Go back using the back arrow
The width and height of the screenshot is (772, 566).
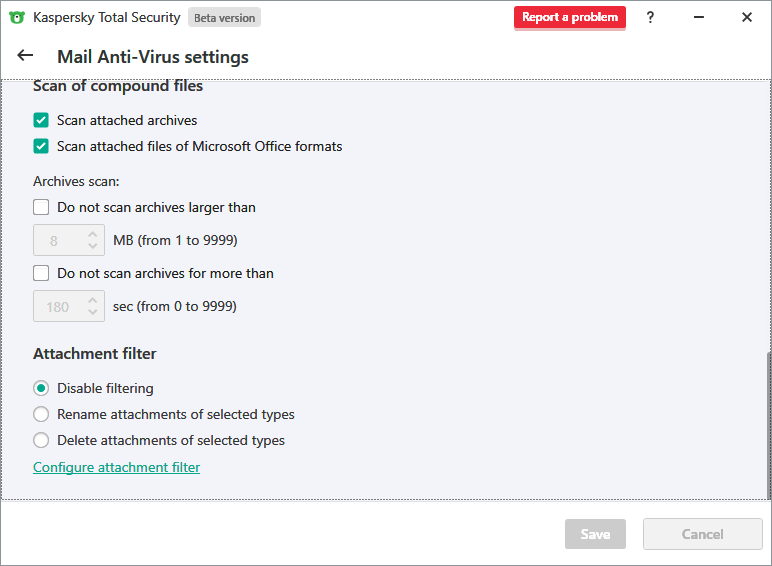tap(25, 56)
